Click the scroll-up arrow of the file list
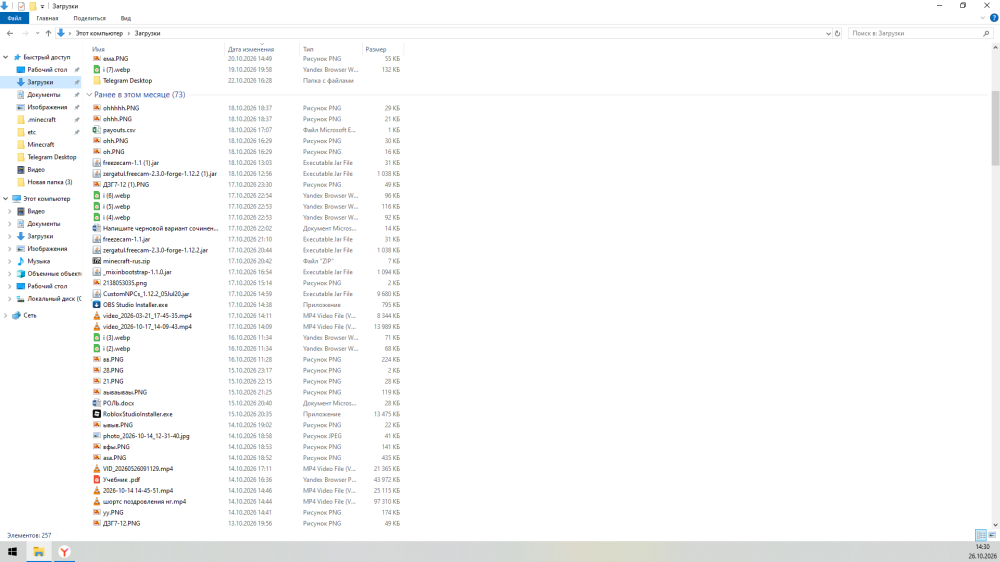 (x=995, y=47)
